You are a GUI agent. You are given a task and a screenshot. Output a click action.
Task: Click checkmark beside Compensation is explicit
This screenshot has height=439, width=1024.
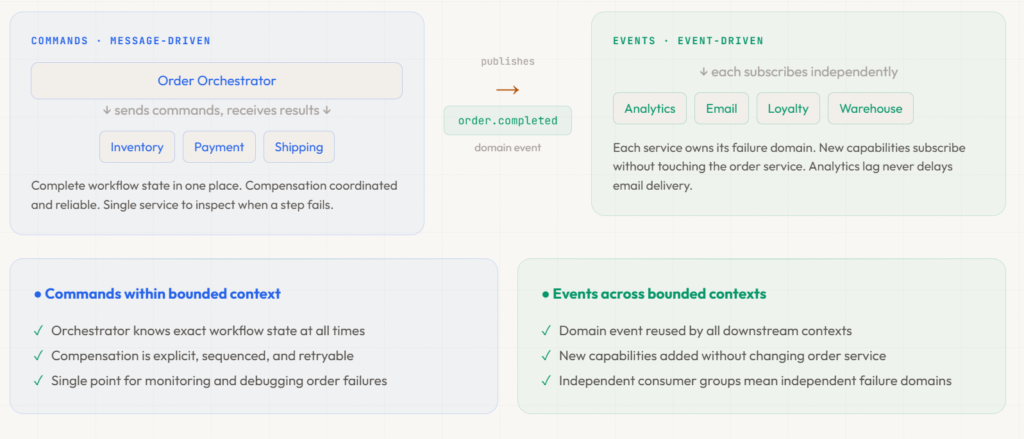pos(38,356)
